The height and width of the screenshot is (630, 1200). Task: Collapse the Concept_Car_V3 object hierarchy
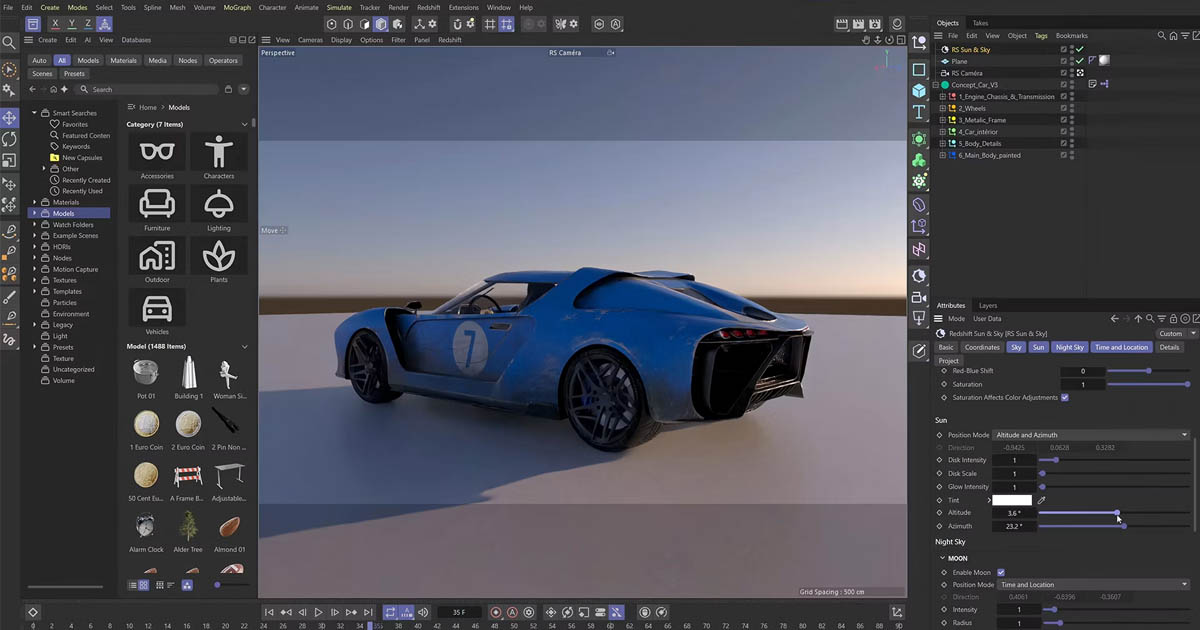click(x=934, y=85)
